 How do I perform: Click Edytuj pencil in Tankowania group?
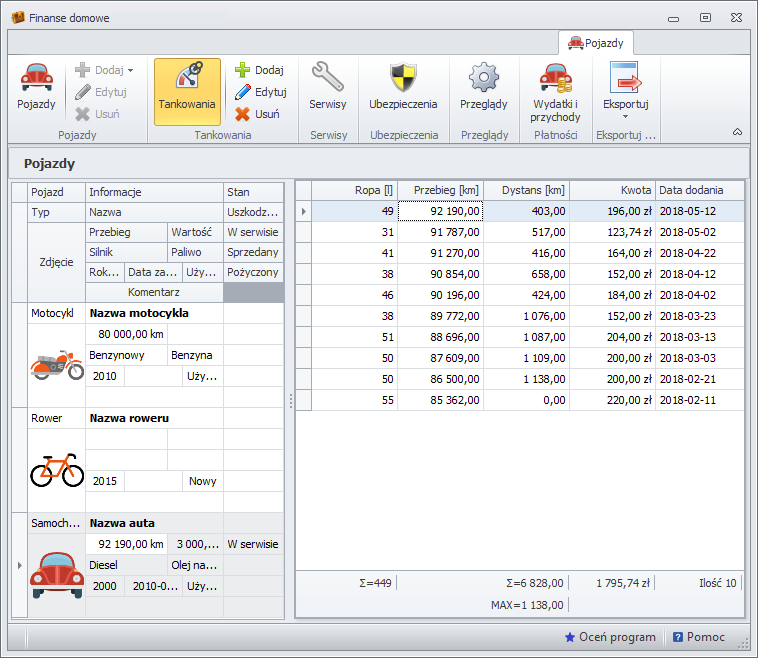(x=260, y=92)
